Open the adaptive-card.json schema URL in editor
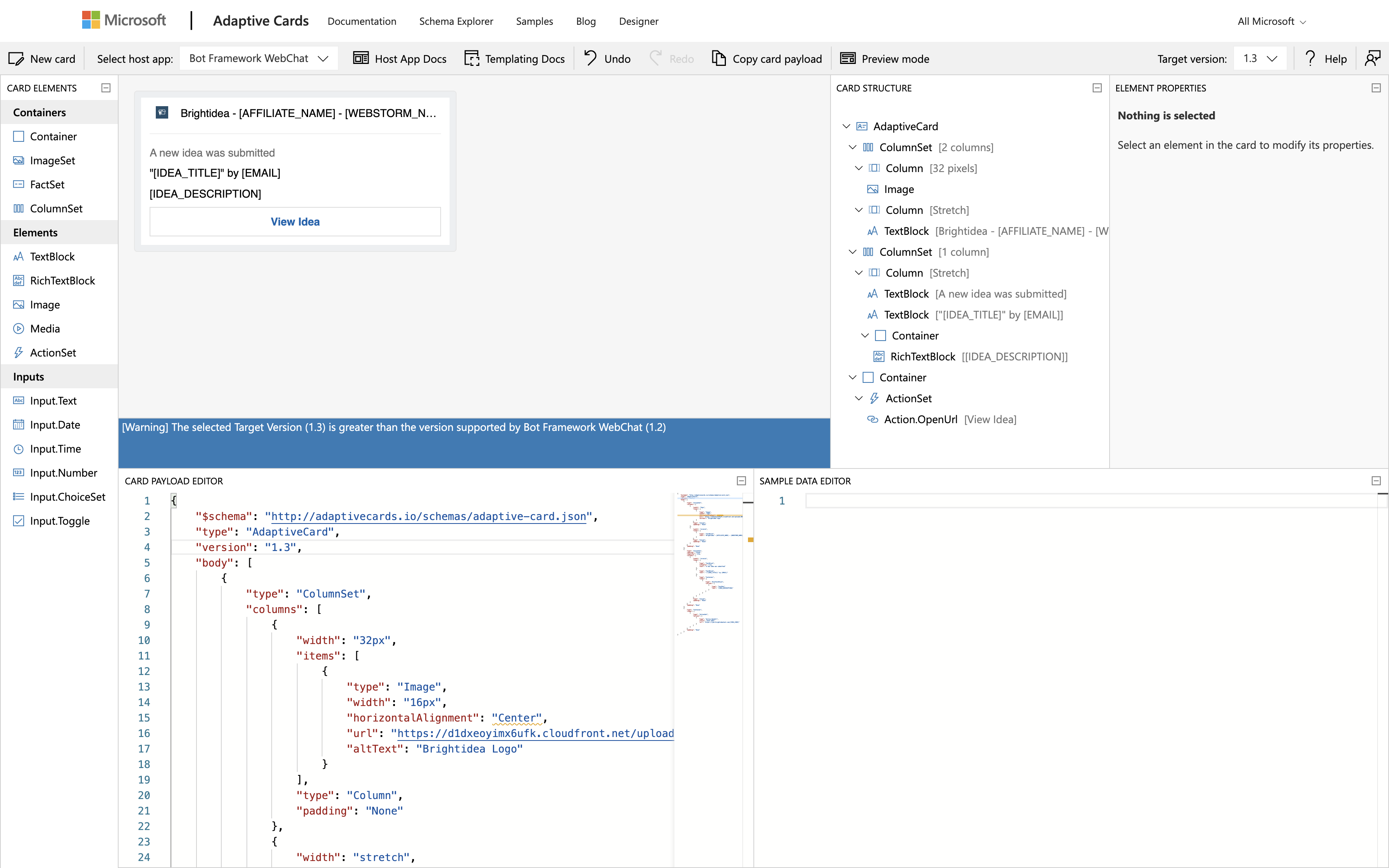Screen dimensions: 1389x868 (x=428, y=516)
